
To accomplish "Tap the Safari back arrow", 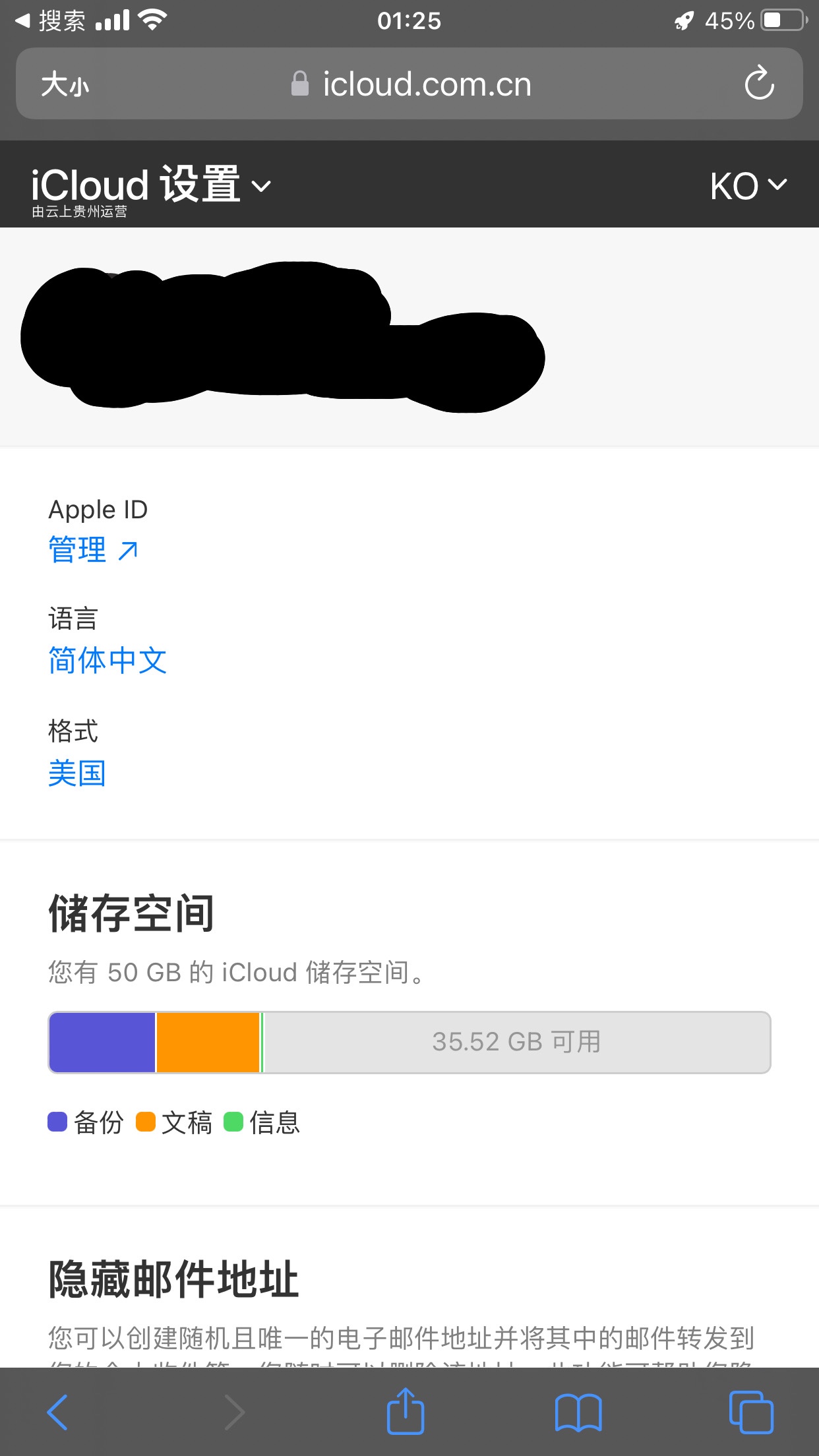I will (57, 1412).
